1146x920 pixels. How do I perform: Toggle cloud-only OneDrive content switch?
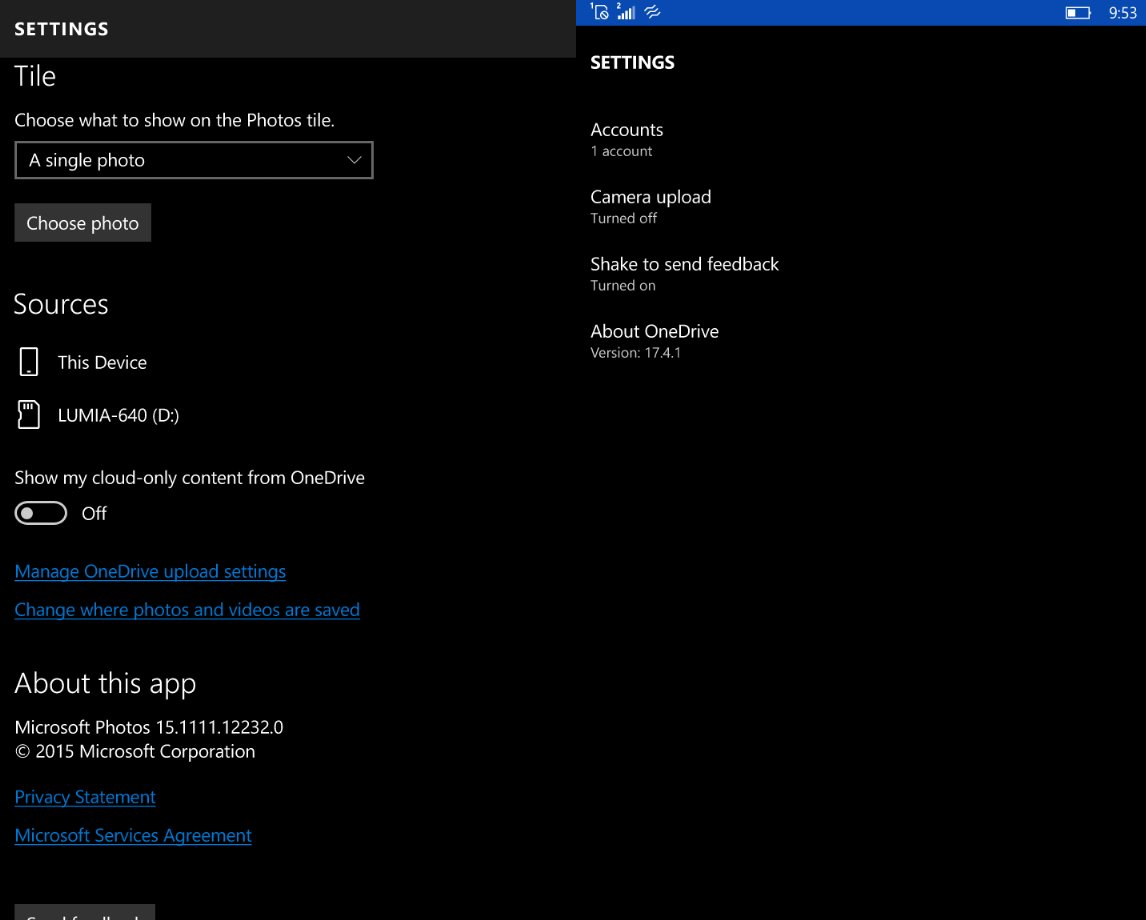[x=41, y=513]
